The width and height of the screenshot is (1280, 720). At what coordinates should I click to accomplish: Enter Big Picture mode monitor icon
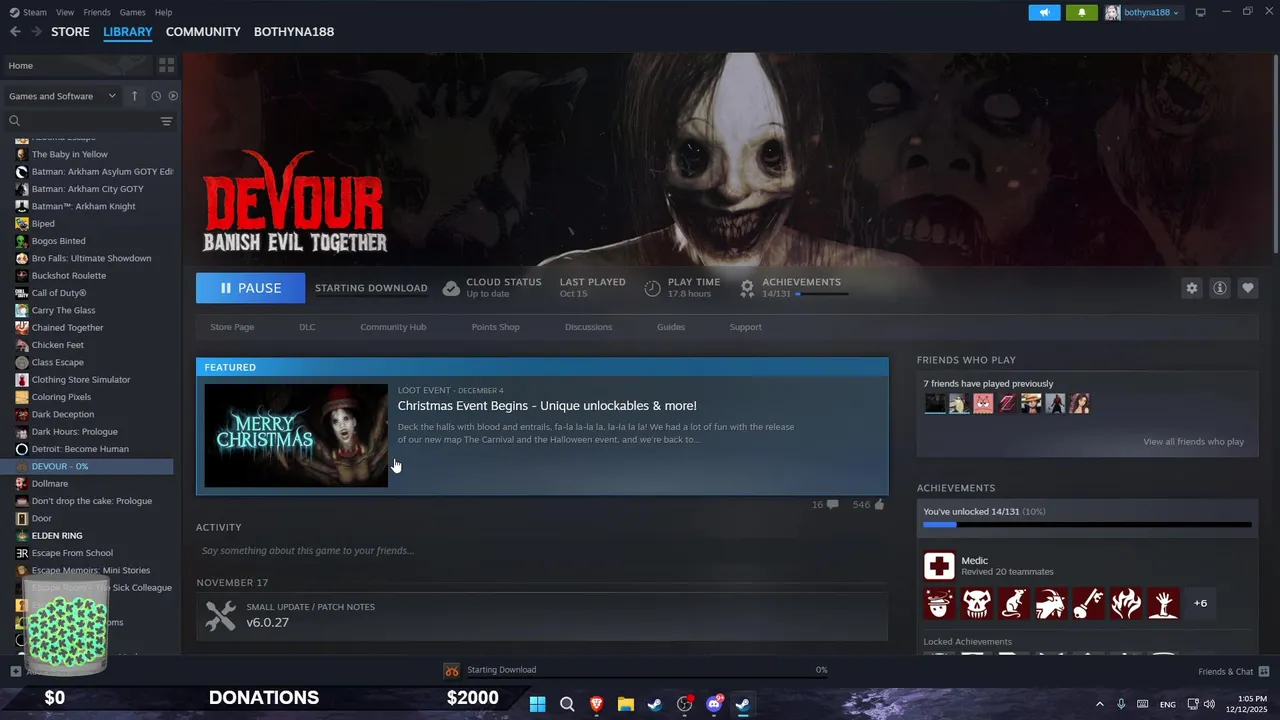[x=1200, y=12]
